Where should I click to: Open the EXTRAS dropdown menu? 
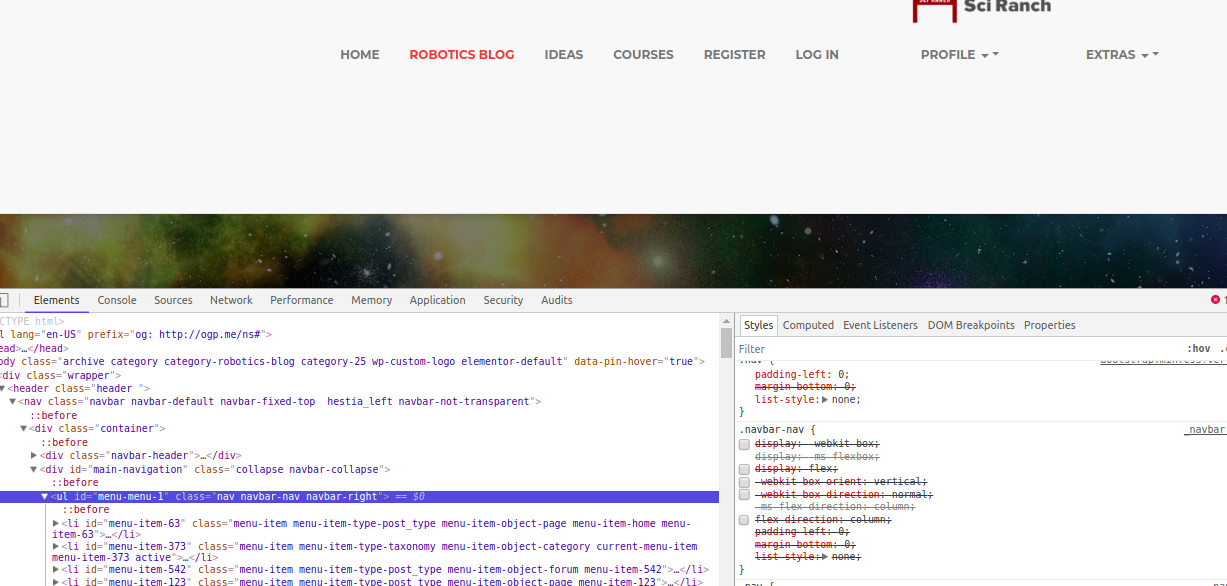pos(1121,55)
